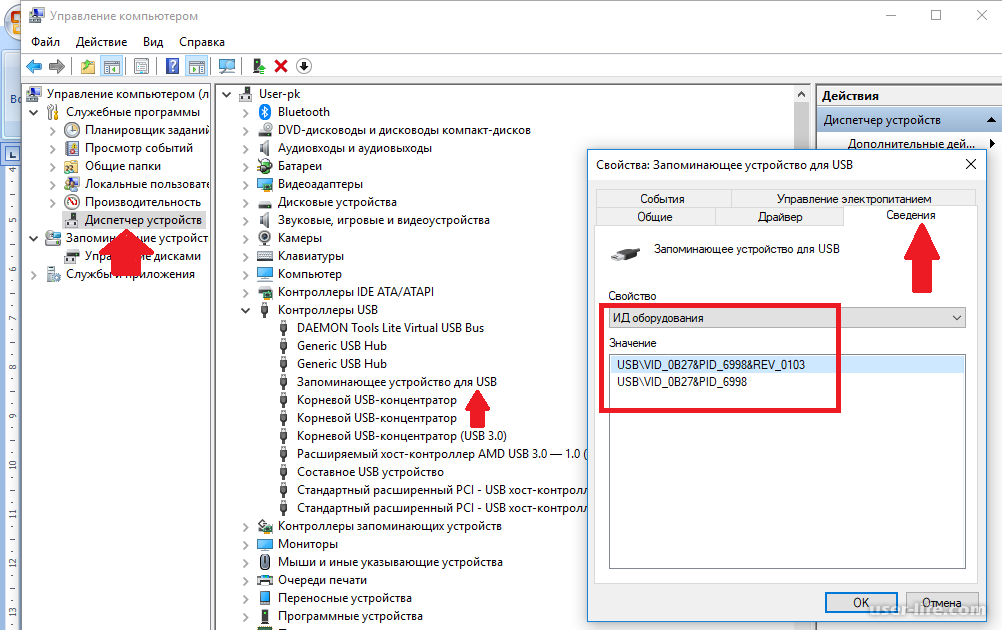Open the Свойство dropdown showing ИД оборудования

coord(787,318)
